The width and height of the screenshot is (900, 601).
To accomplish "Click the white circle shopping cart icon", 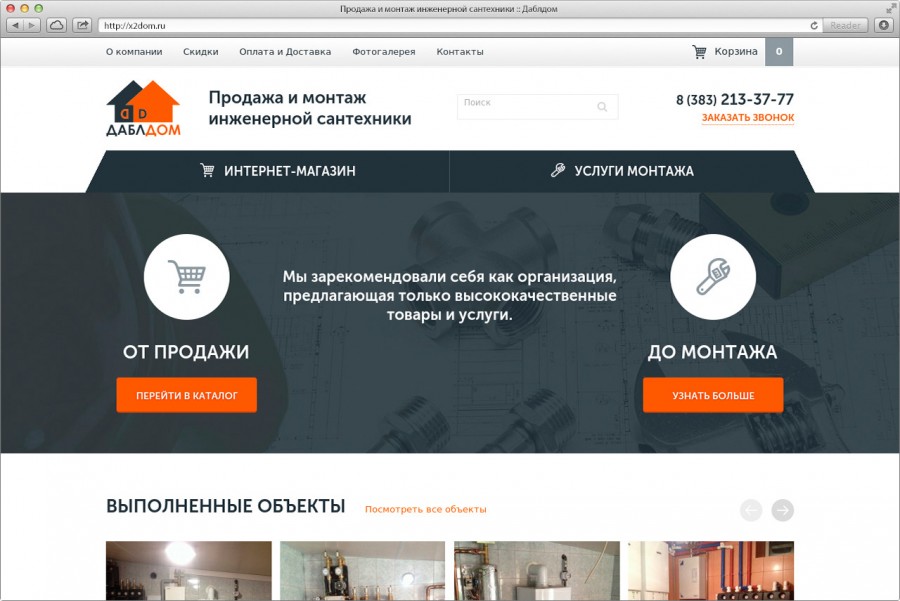I will coord(187,277).
